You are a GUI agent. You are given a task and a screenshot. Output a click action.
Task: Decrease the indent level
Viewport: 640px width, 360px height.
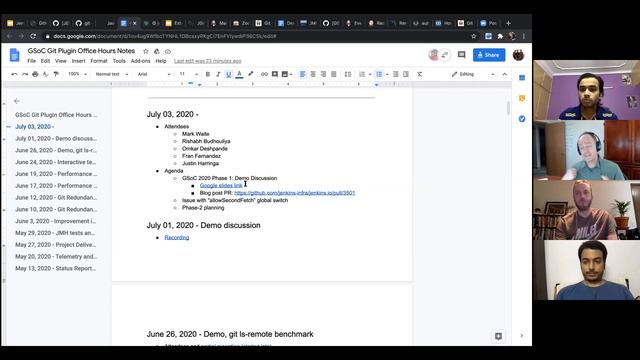click(x=396, y=74)
